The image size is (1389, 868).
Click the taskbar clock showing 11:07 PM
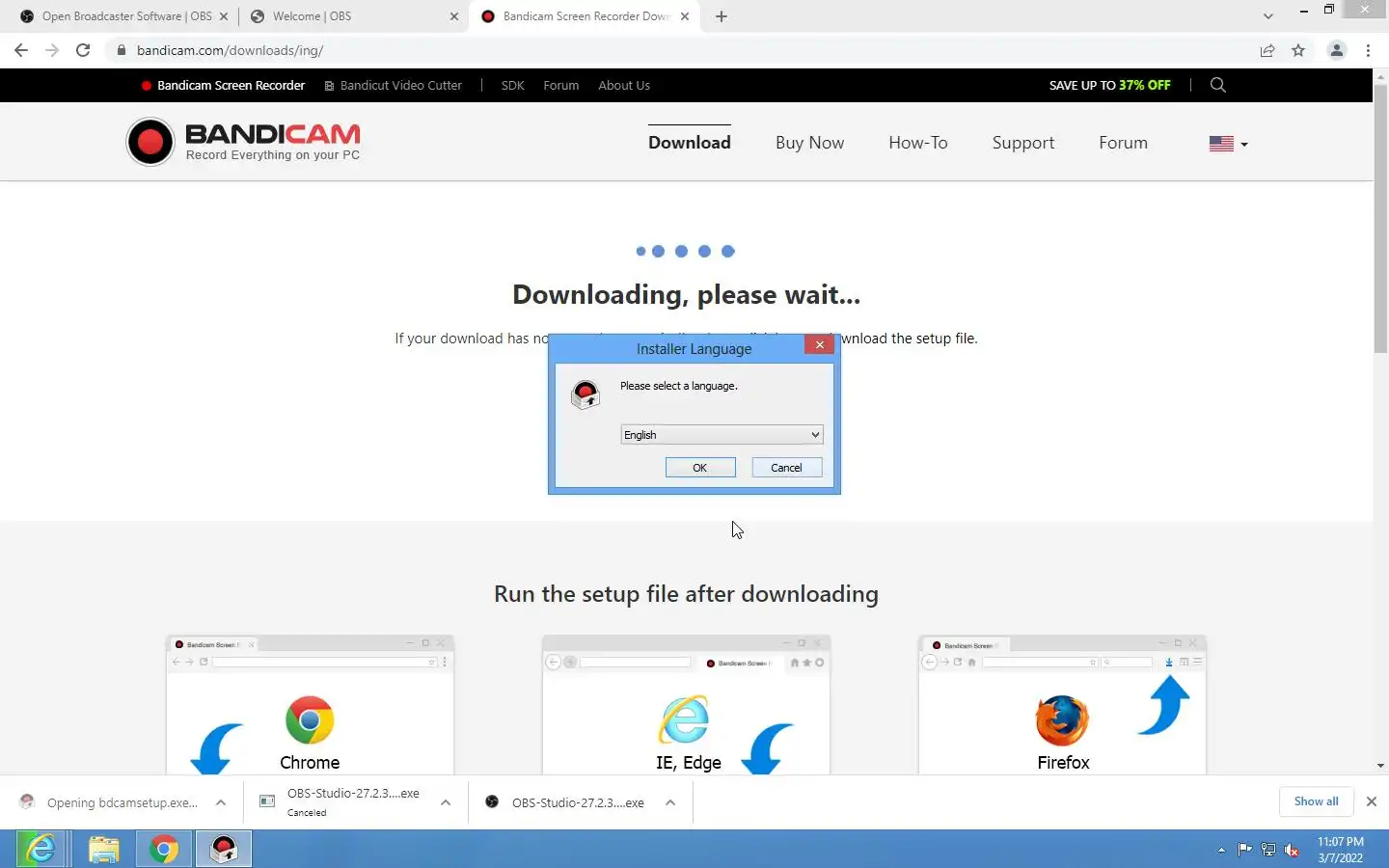coord(1341,850)
